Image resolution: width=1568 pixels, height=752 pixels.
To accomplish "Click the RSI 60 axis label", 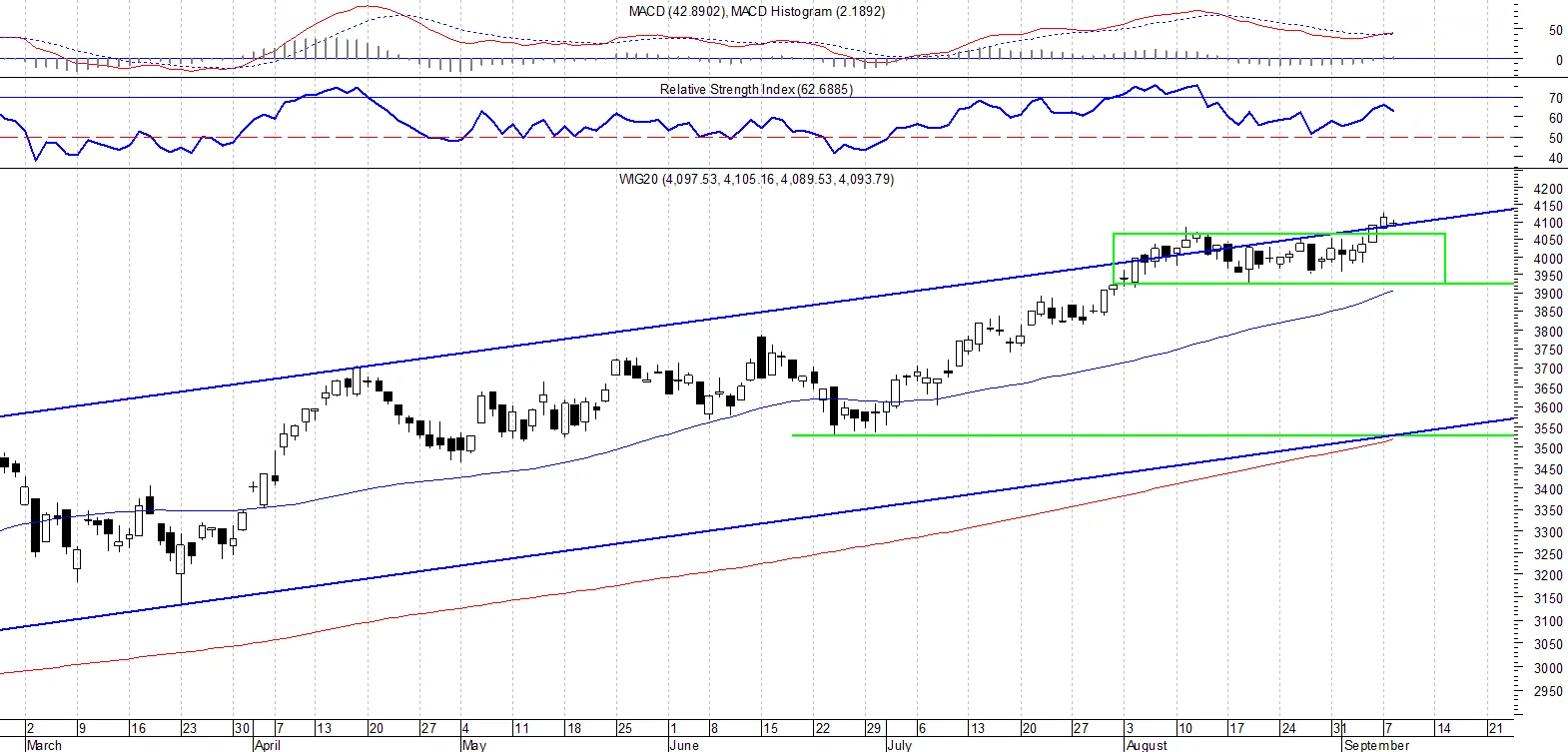I will click(1555, 118).
